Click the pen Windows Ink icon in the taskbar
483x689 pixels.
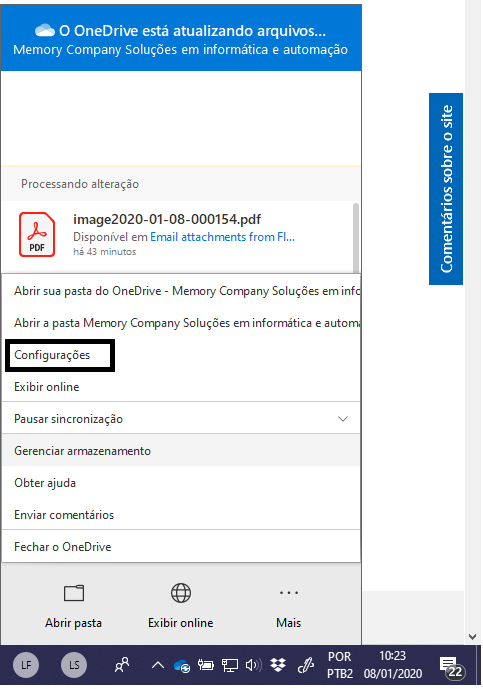click(305, 666)
